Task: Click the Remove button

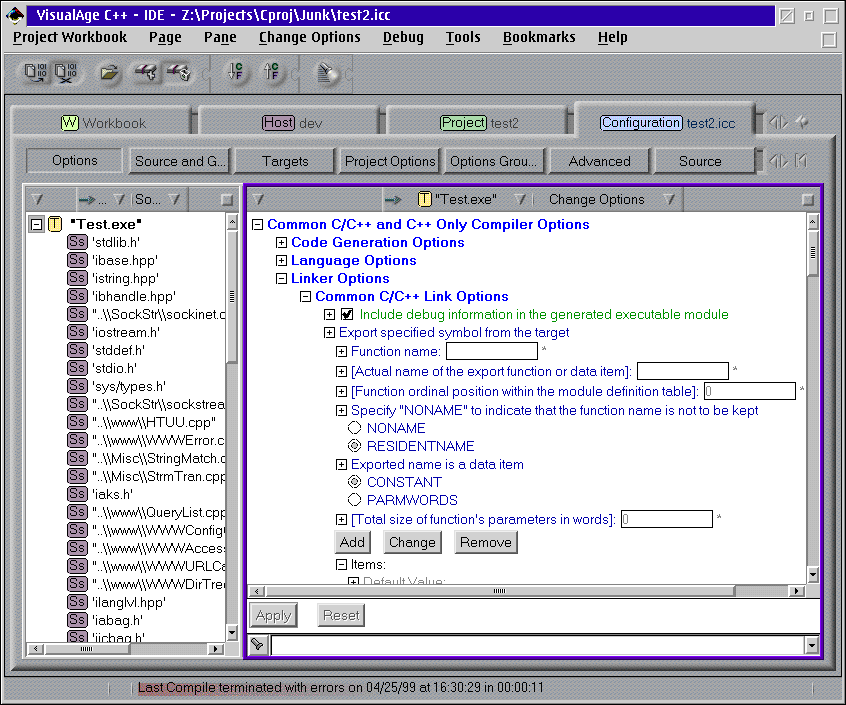Action: [486, 542]
